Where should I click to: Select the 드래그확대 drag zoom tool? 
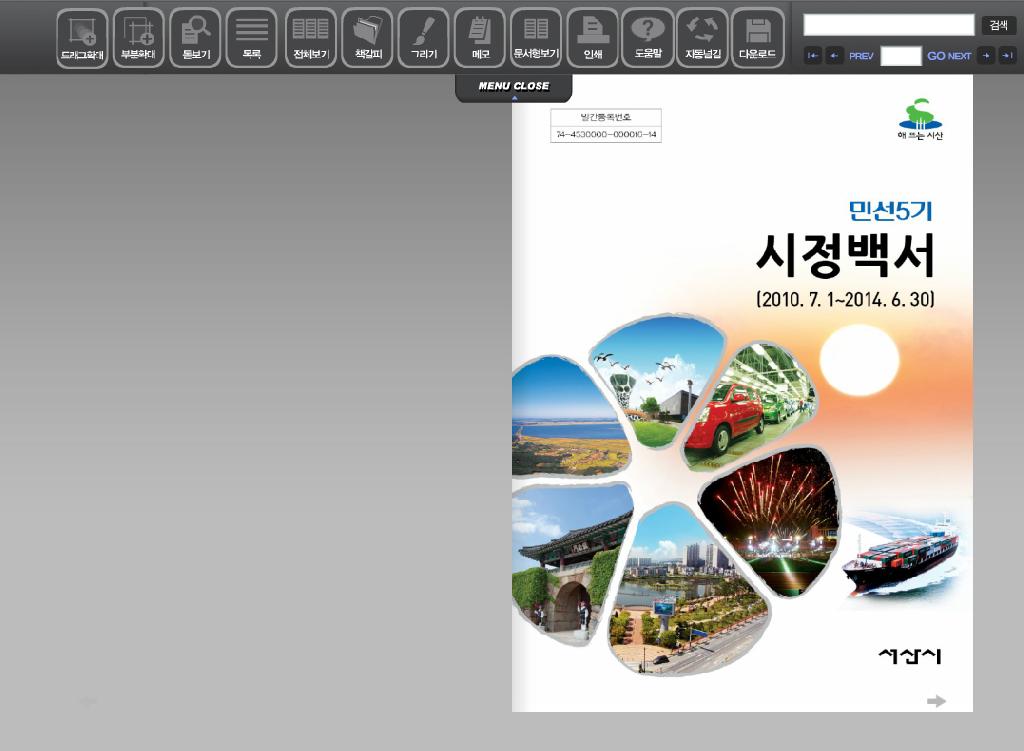coord(82,38)
